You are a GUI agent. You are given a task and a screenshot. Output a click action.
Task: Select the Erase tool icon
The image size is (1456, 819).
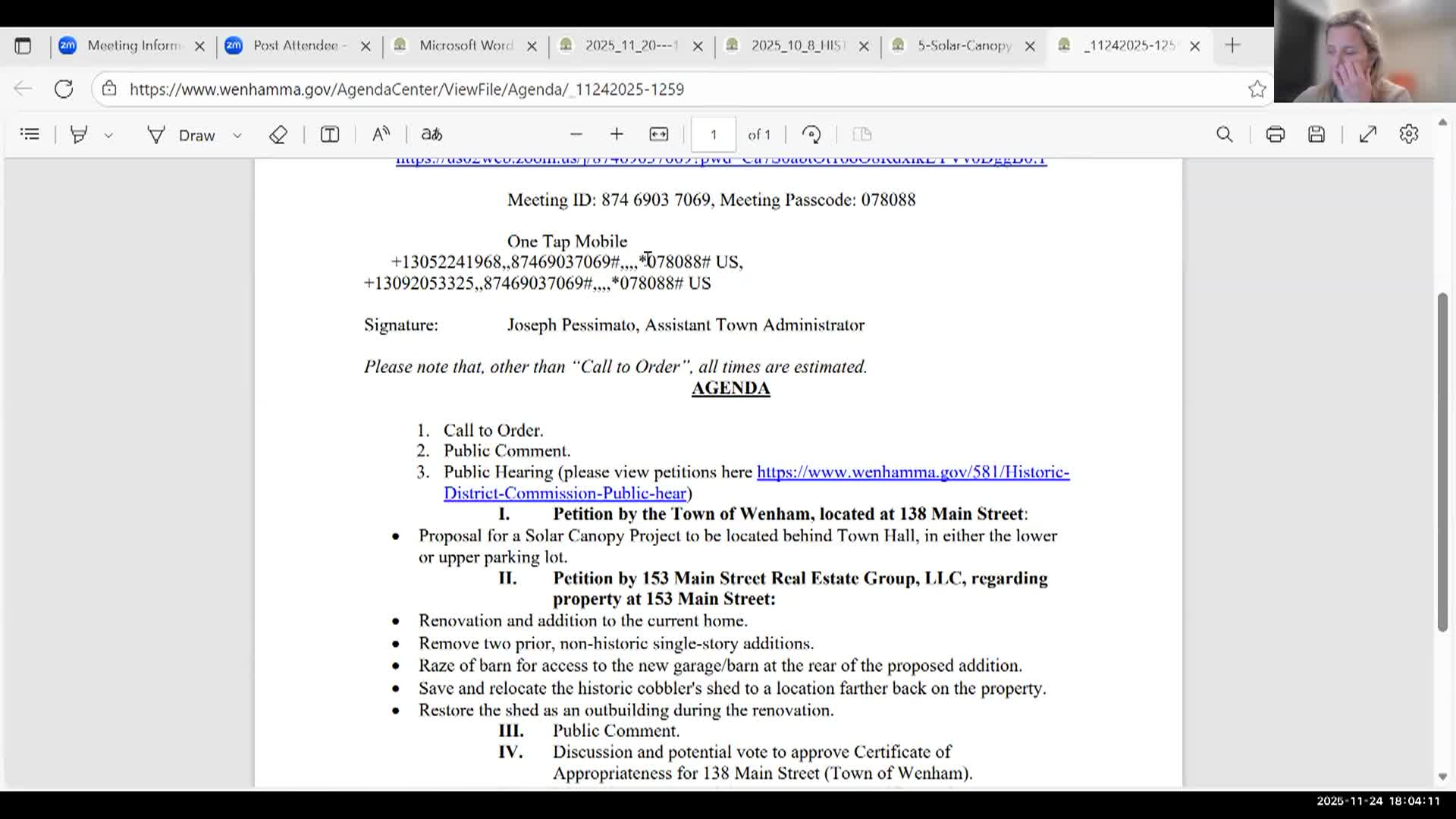point(278,134)
